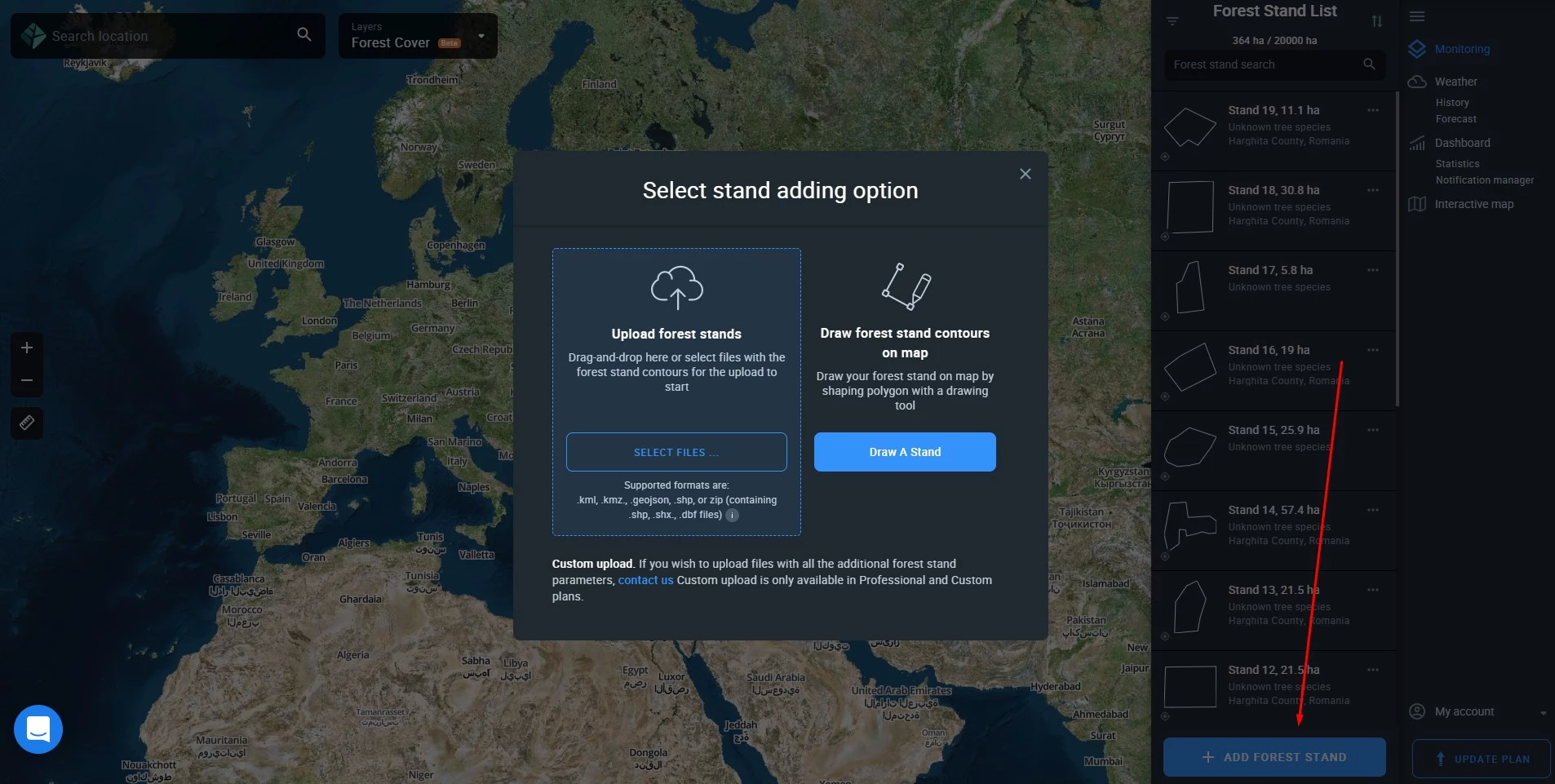1555x784 pixels.
Task: Click the sort arrows in Forest Stand List
Action: (1377, 21)
